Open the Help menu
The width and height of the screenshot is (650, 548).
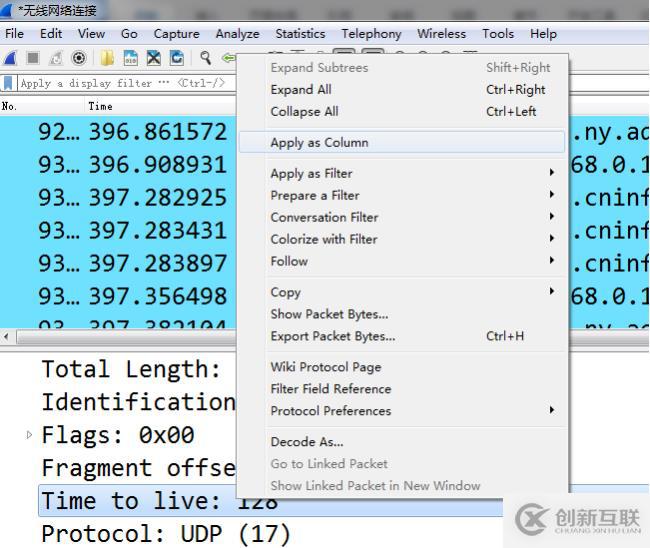pos(543,34)
